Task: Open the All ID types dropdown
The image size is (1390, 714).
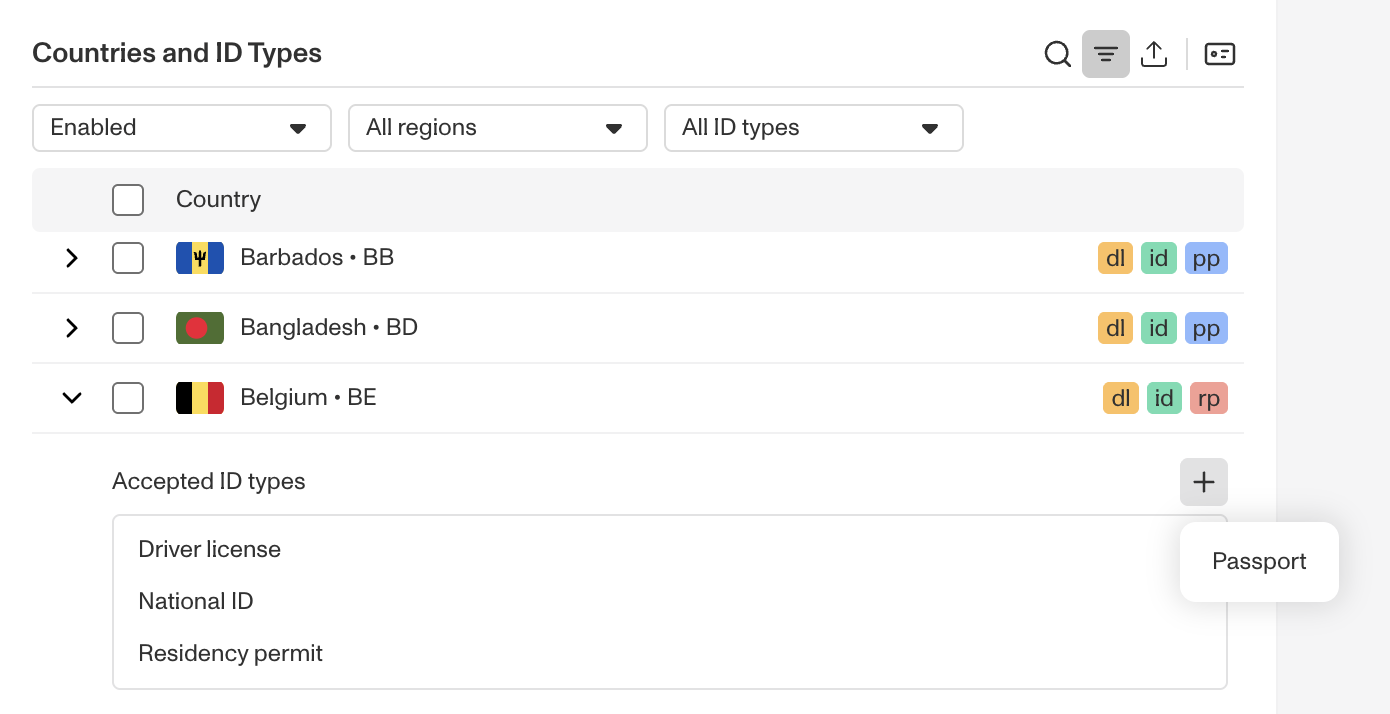Action: pyautogui.click(x=814, y=128)
